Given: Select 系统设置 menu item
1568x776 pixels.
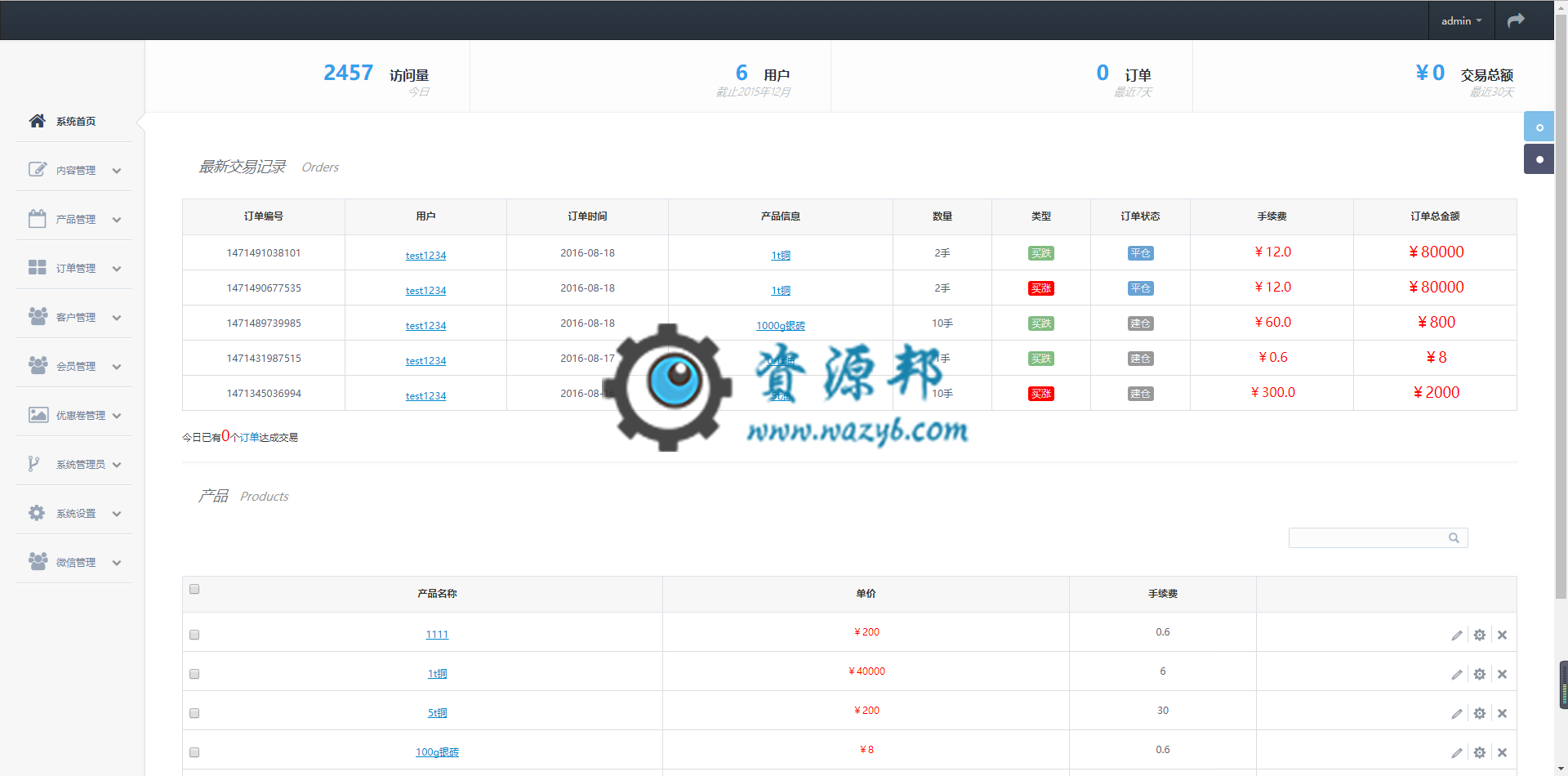Looking at the screenshot, I should pos(76,513).
